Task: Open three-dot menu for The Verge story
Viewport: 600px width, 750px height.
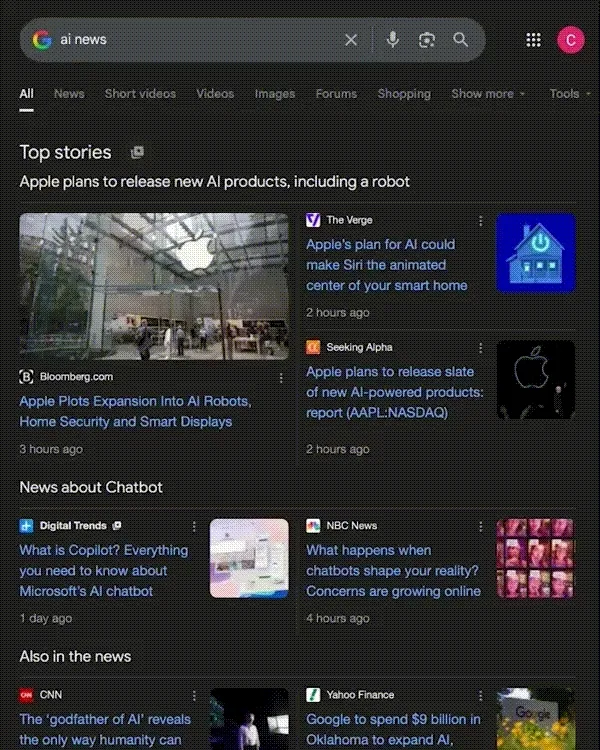Action: pyautogui.click(x=480, y=221)
